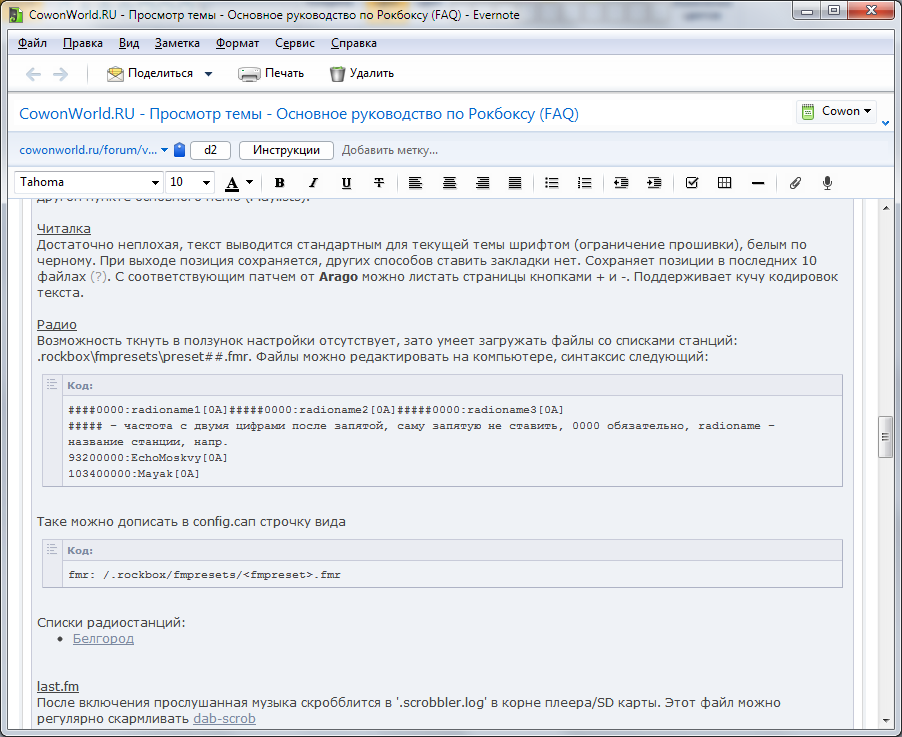Click the printer icon
Viewport: 902px width, 737px height.
249,74
